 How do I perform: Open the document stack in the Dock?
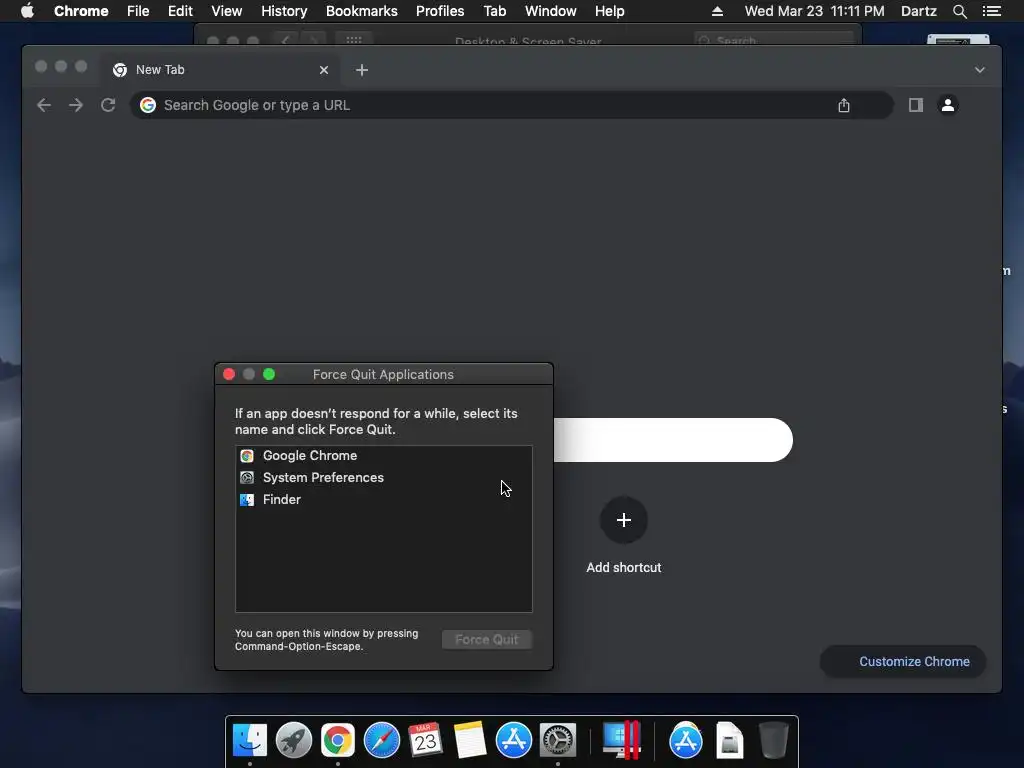pos(729,740)
